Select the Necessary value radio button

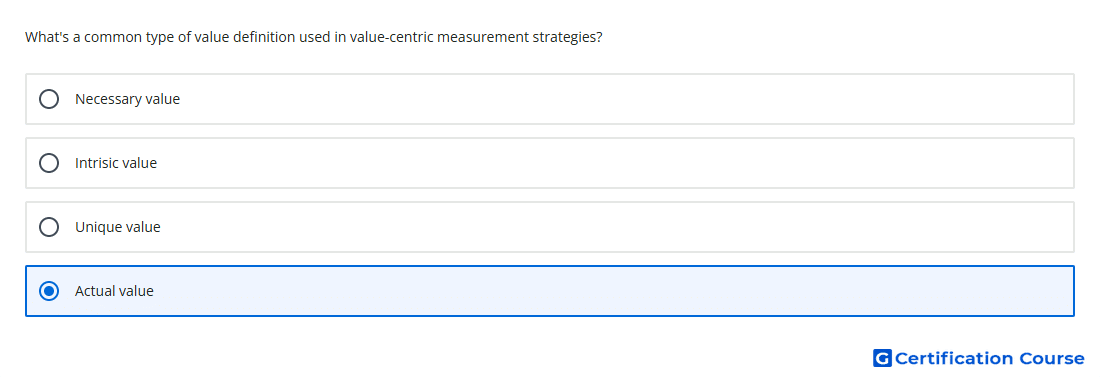pyautogui.click(x=49, y=99)
